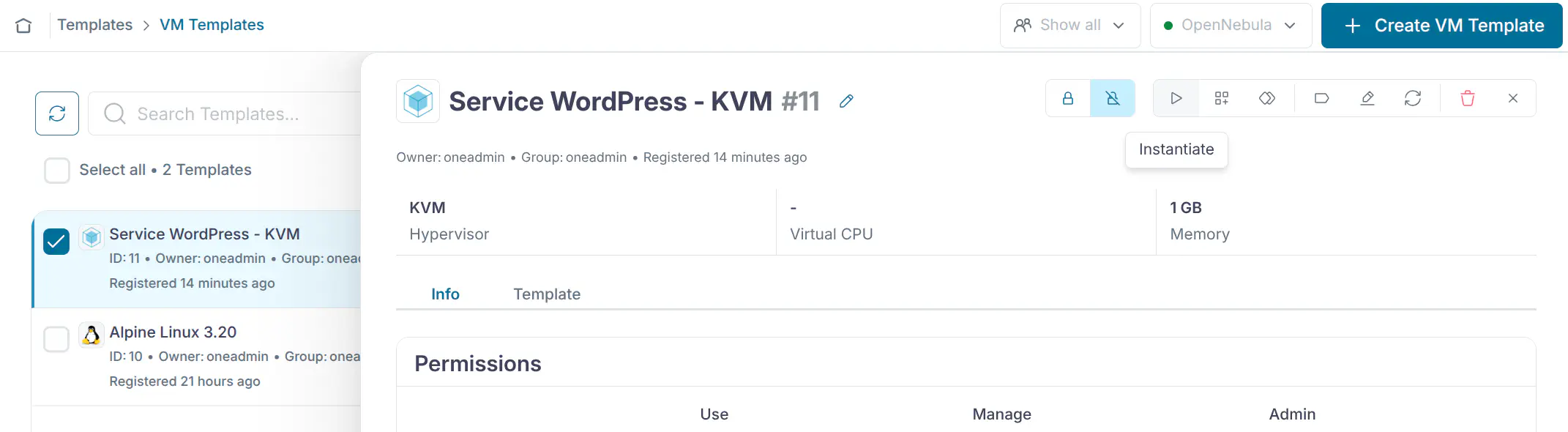Rename the template via the pencil beside #11

coord(847,101)
